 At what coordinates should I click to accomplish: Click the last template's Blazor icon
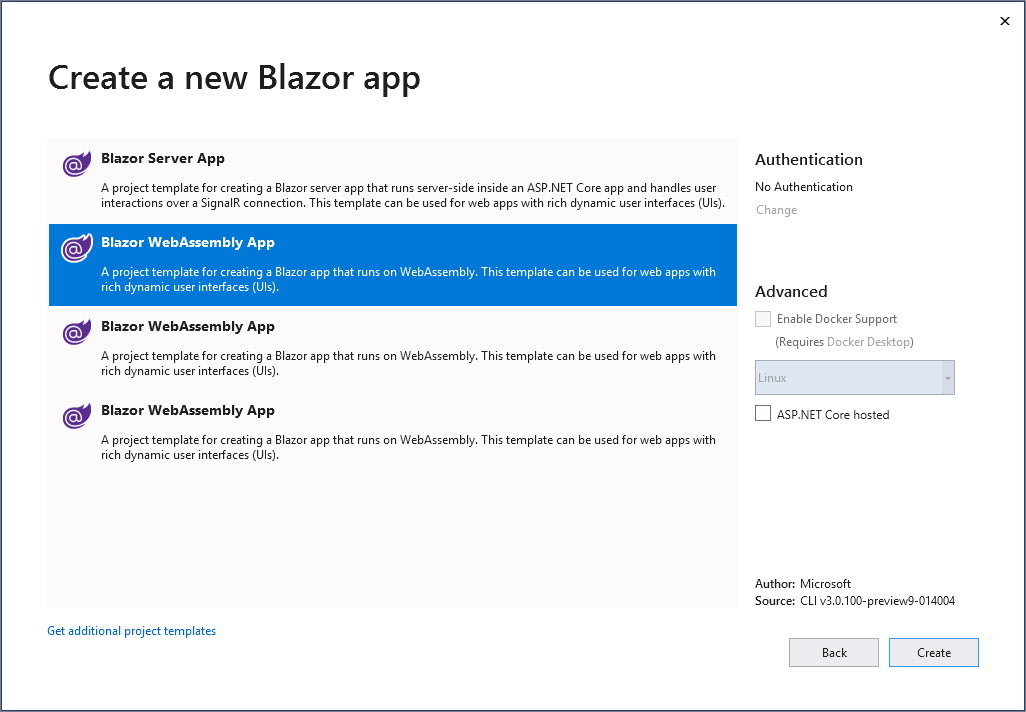(77, 417)
